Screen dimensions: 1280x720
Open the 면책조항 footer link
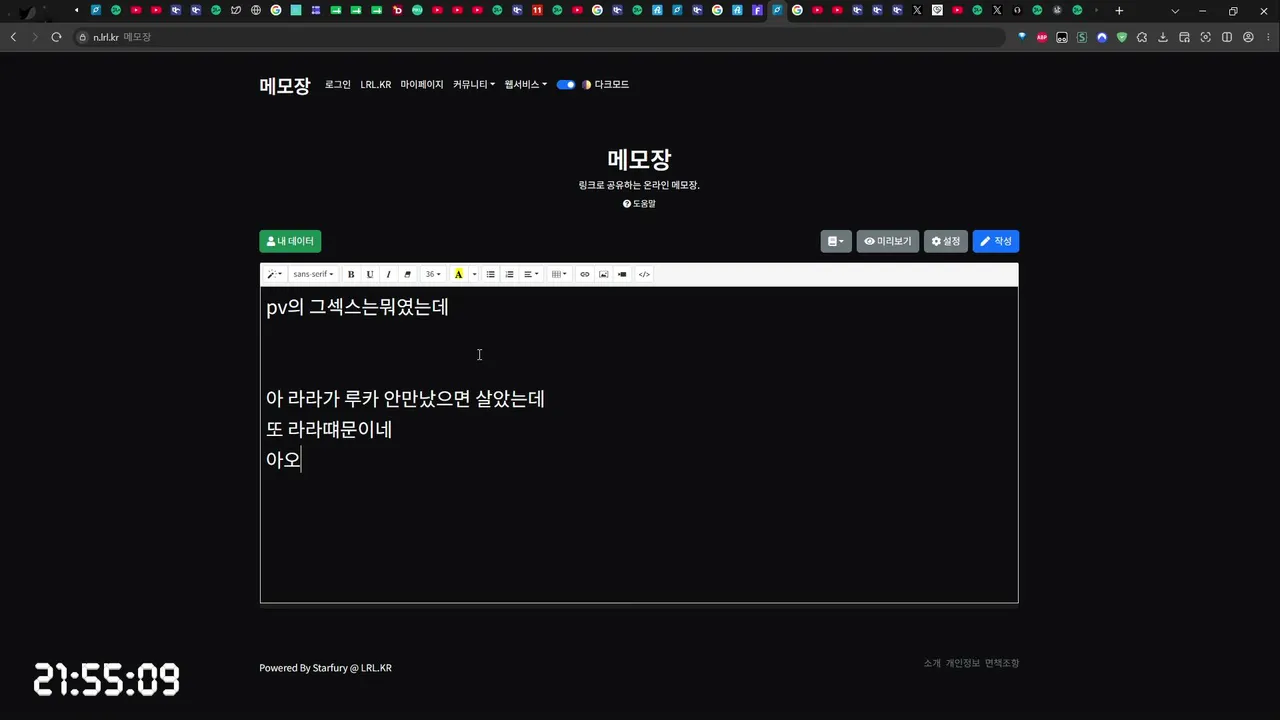tap(1002, 663)
